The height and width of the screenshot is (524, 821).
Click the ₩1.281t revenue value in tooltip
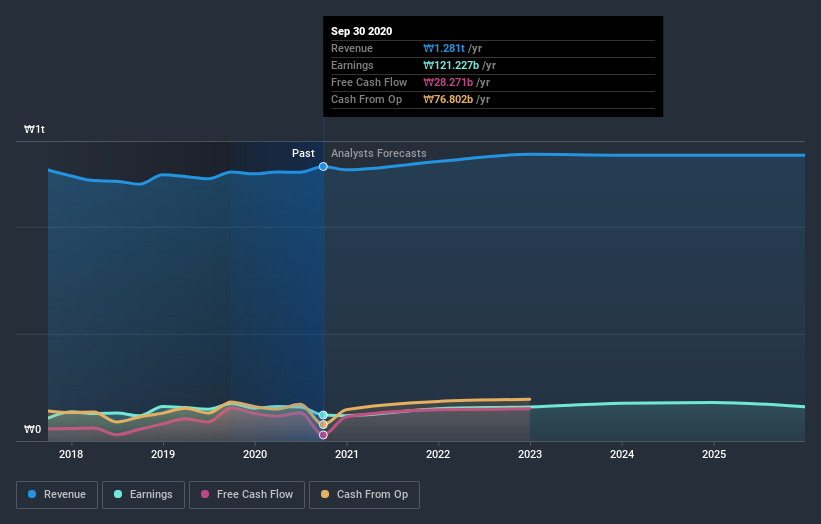[x=444, y=48]
